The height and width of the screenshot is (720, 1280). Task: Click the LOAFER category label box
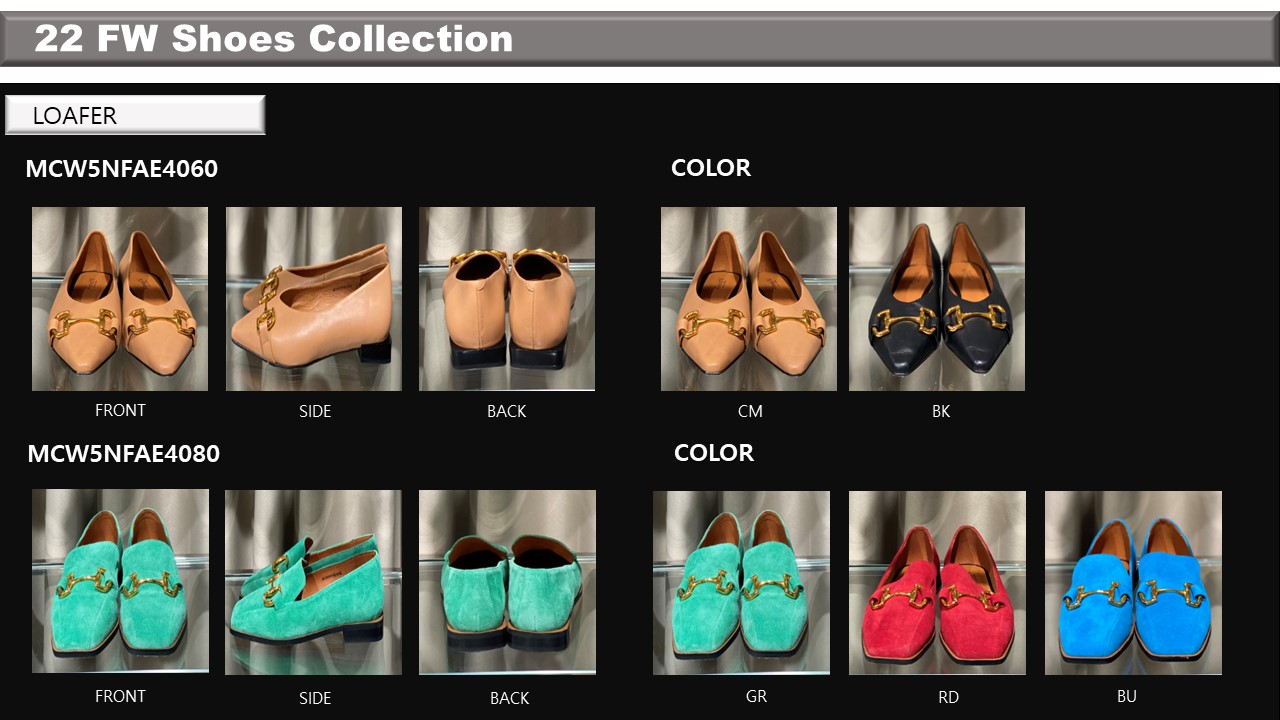[x=135, y=115]
